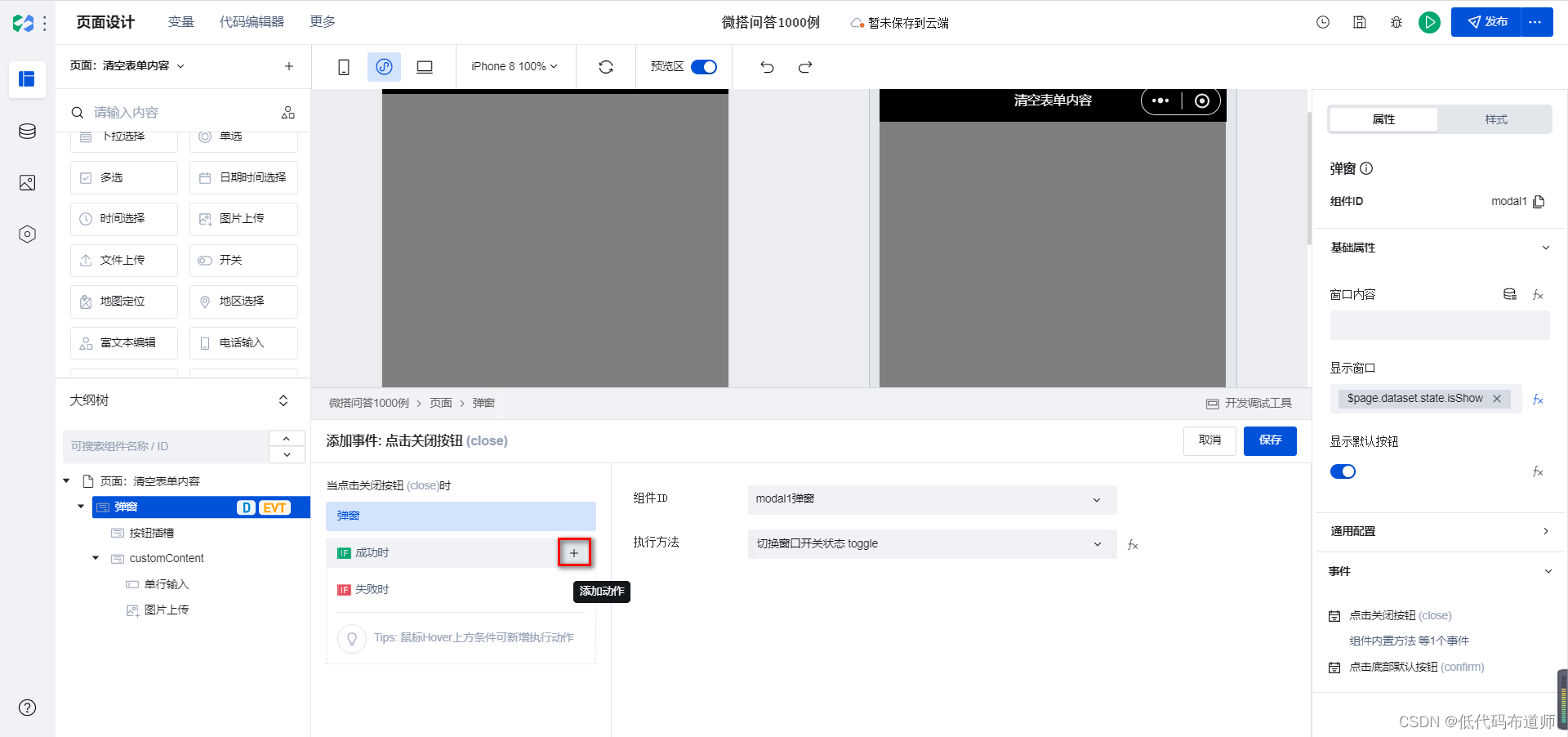Open fx expression for 显示默认按钮
1568x737 pixels.
pyautogui.click(x=1538, y=471)
